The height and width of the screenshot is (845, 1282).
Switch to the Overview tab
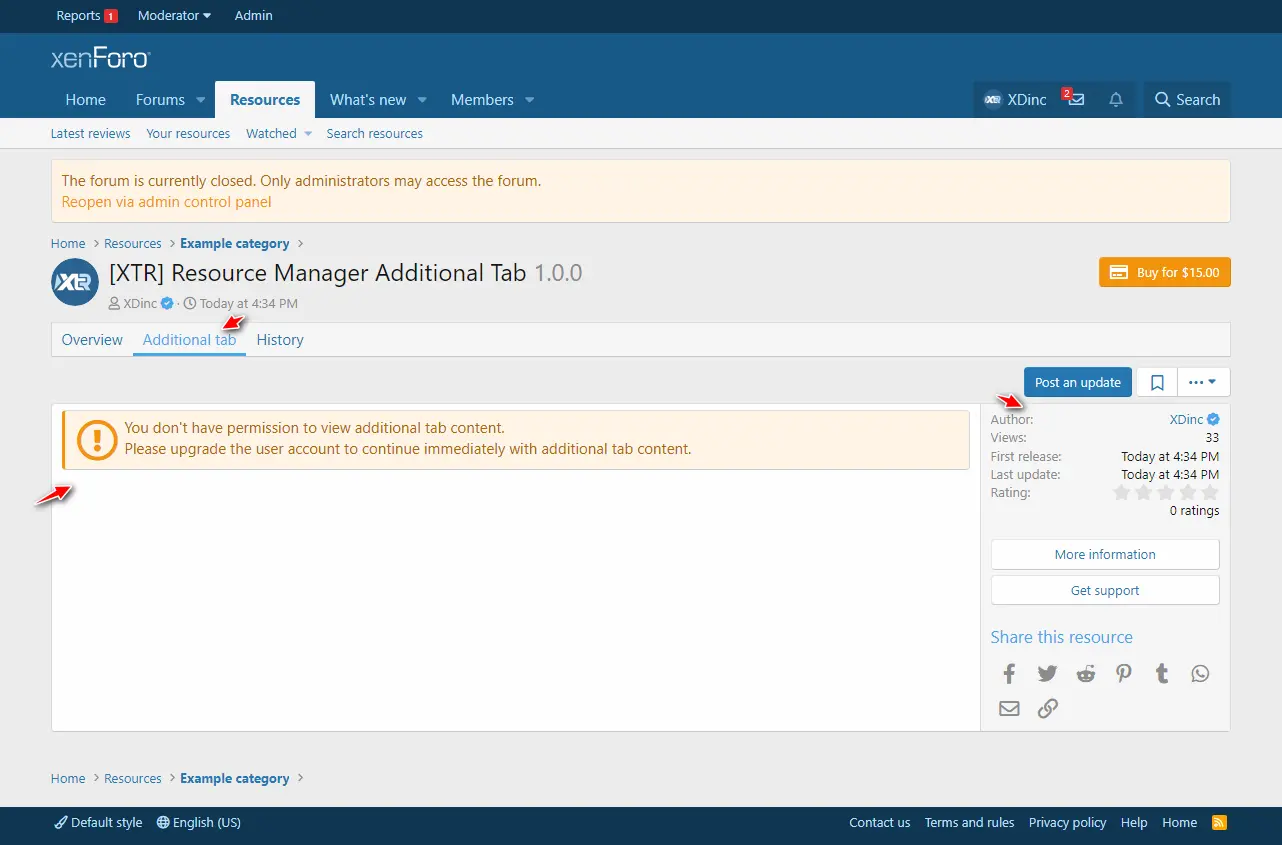pos(92,340)
